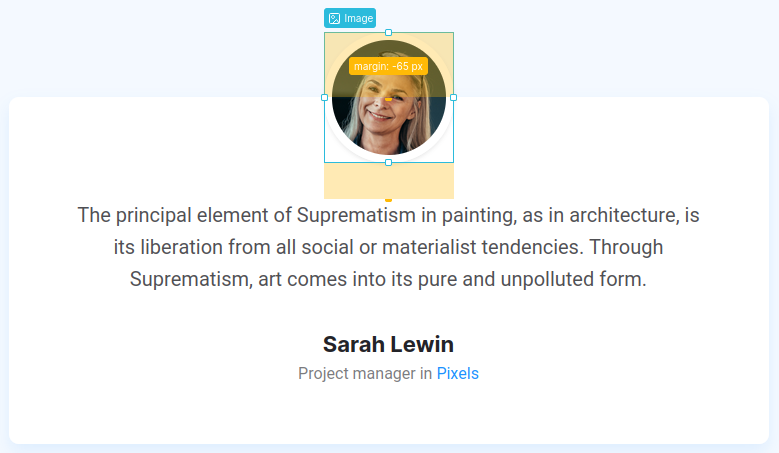Select Sarah Lewin's circular portrait photo
The width and height of the screenshot is (779, 453).
click(x=389, y=97)
